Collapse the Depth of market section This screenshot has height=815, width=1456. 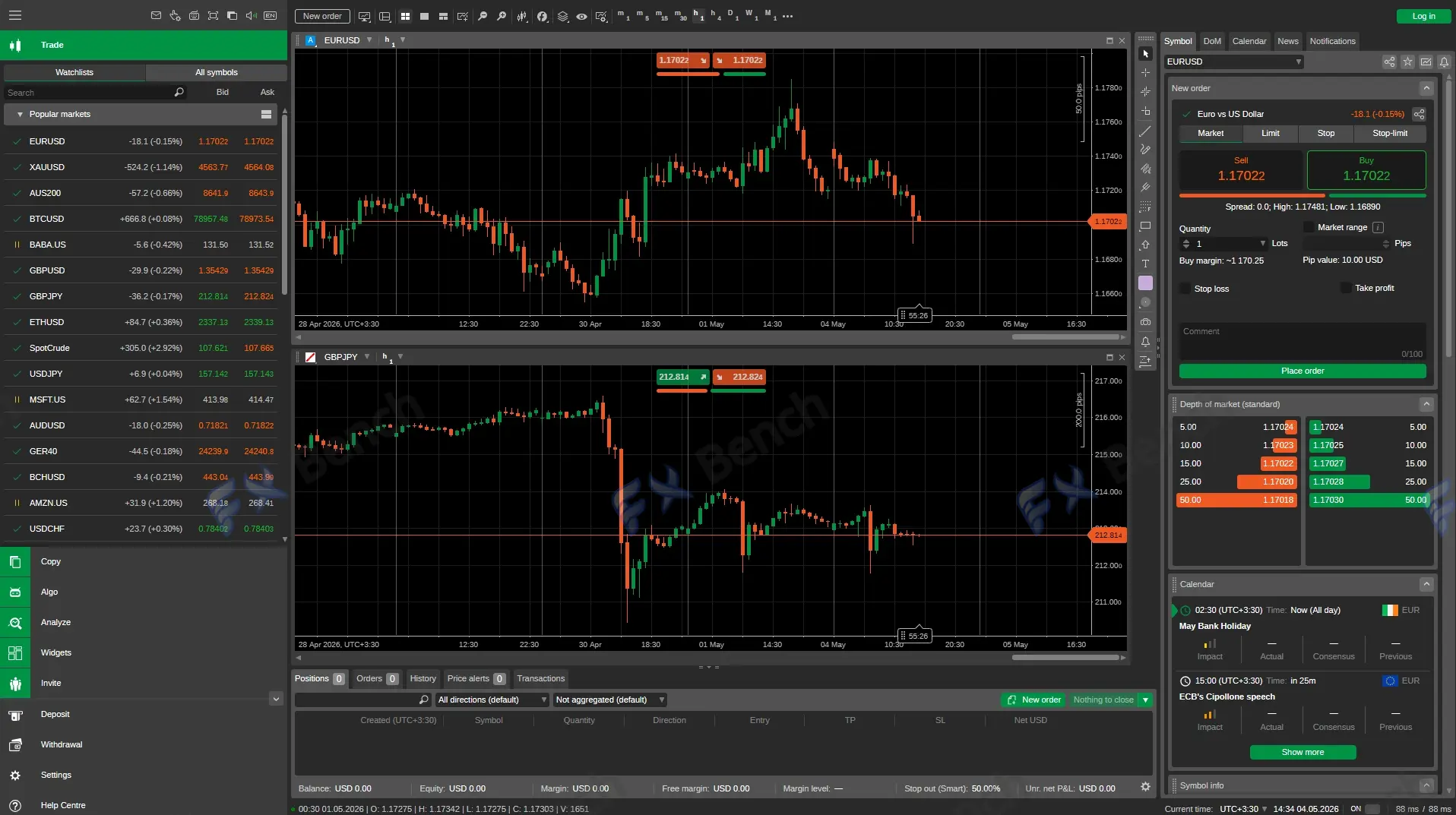[x=1426, y=404]
